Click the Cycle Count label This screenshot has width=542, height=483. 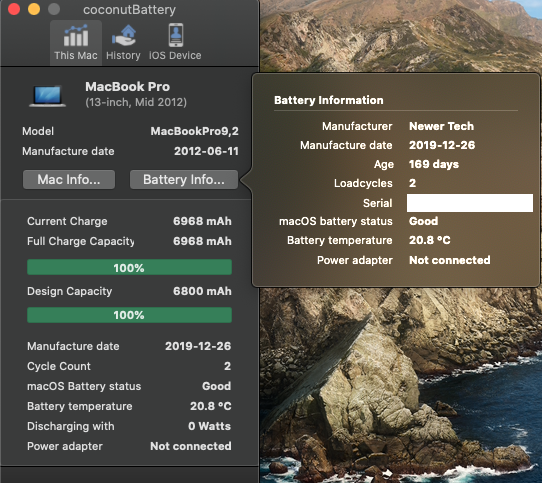(x=59, y=366)
